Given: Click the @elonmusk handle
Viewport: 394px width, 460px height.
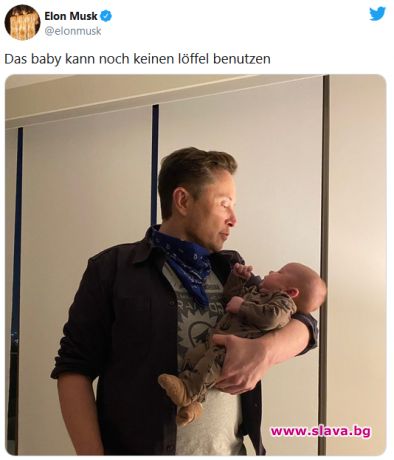Looking at the screenshot, I should pos(73,31).
